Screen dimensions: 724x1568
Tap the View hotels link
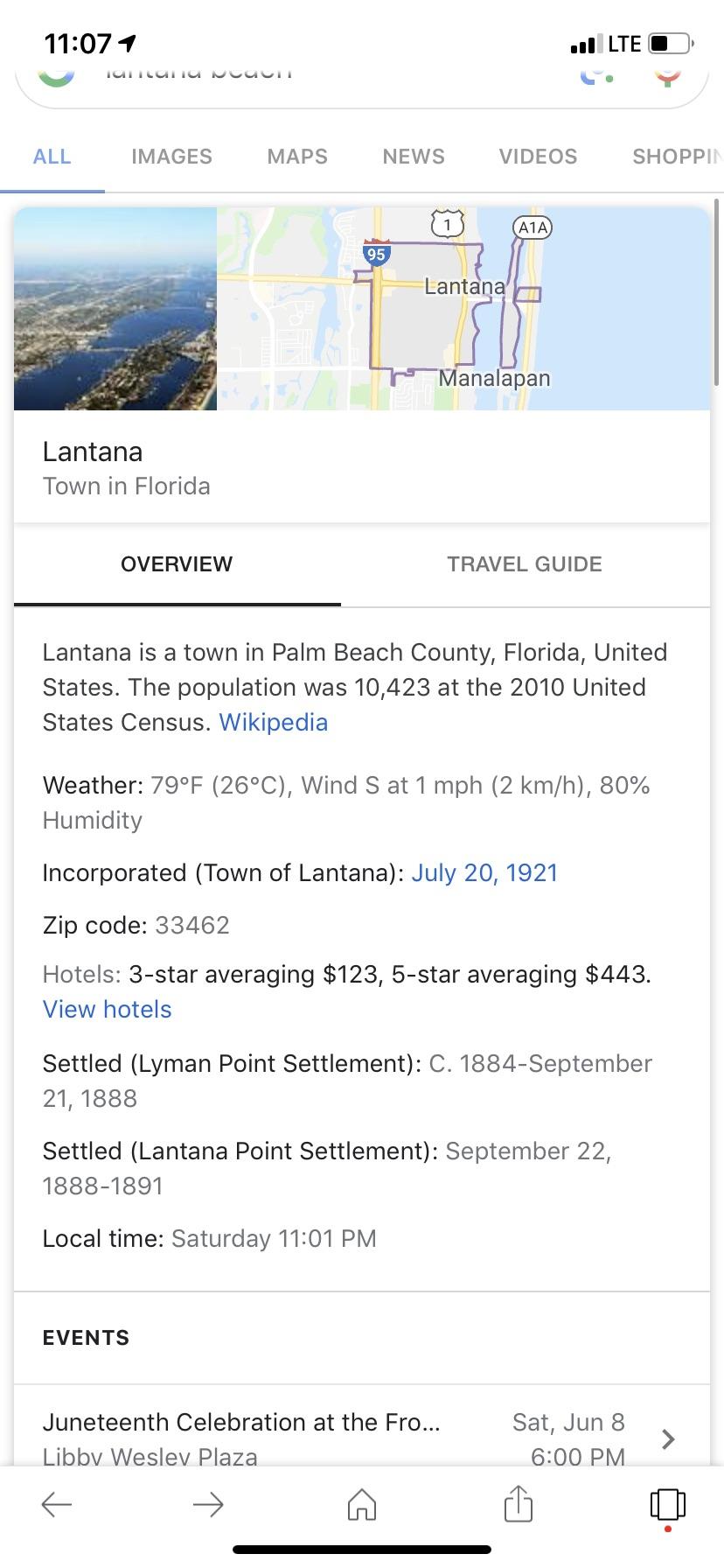(x=107, y=1010)
